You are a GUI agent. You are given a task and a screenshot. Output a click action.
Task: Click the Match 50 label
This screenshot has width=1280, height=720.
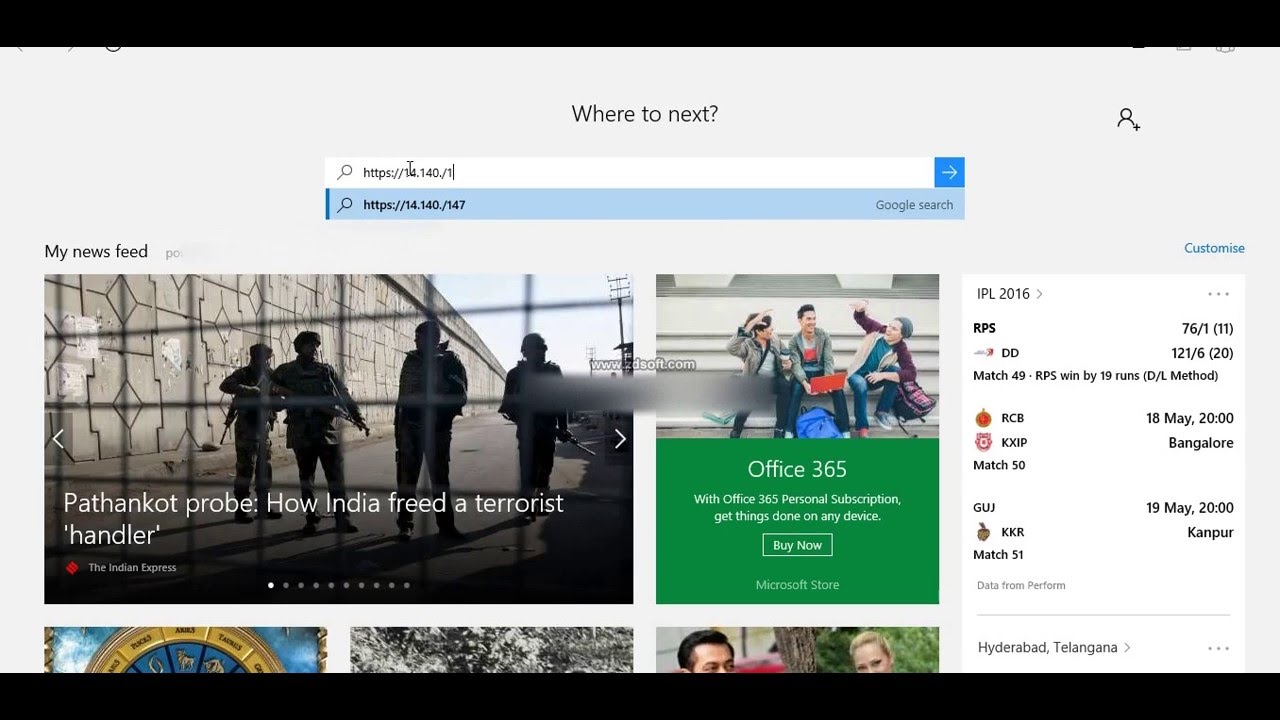click(x=999, y=465)
